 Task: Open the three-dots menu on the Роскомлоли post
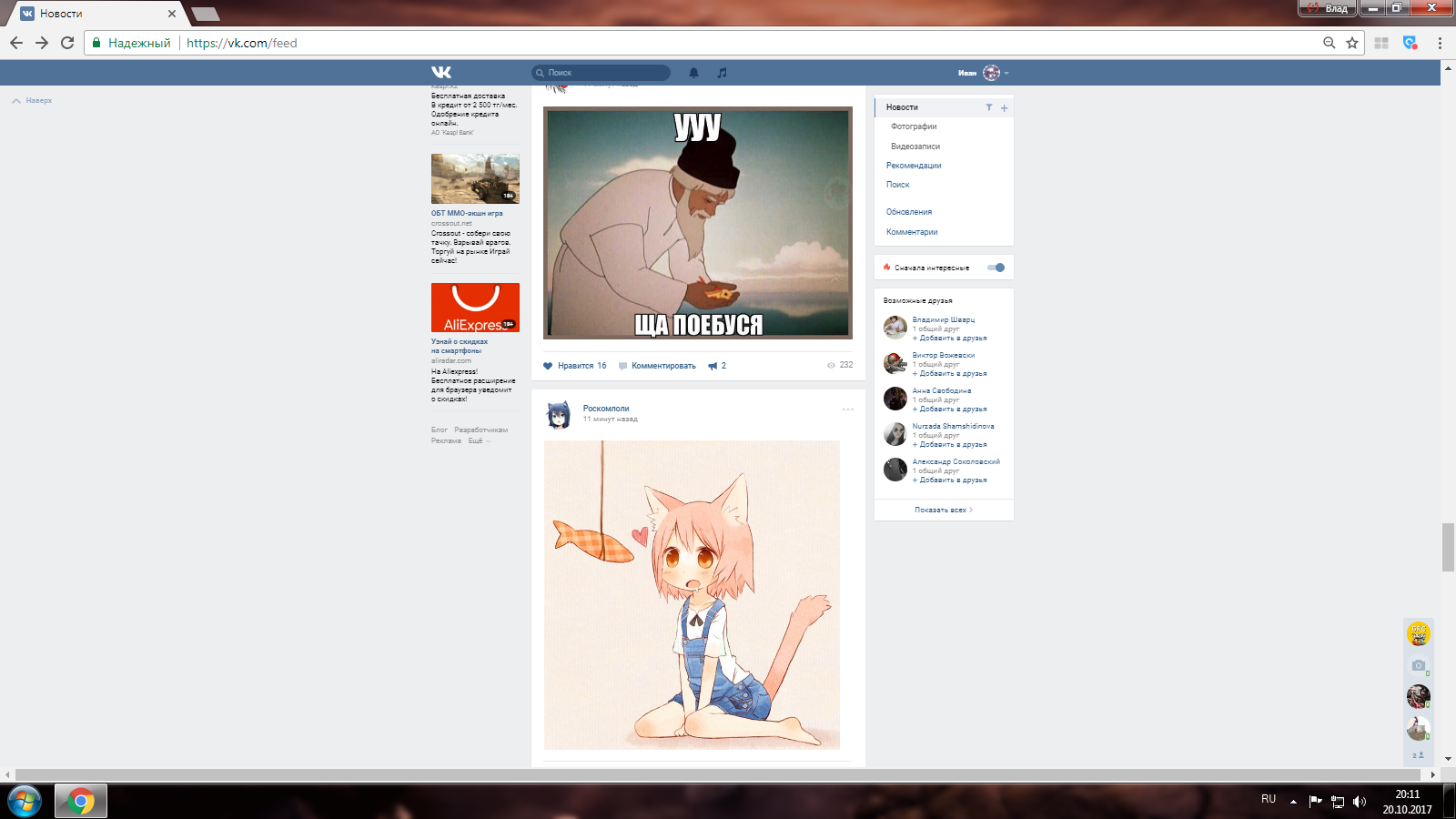point(847,409)
